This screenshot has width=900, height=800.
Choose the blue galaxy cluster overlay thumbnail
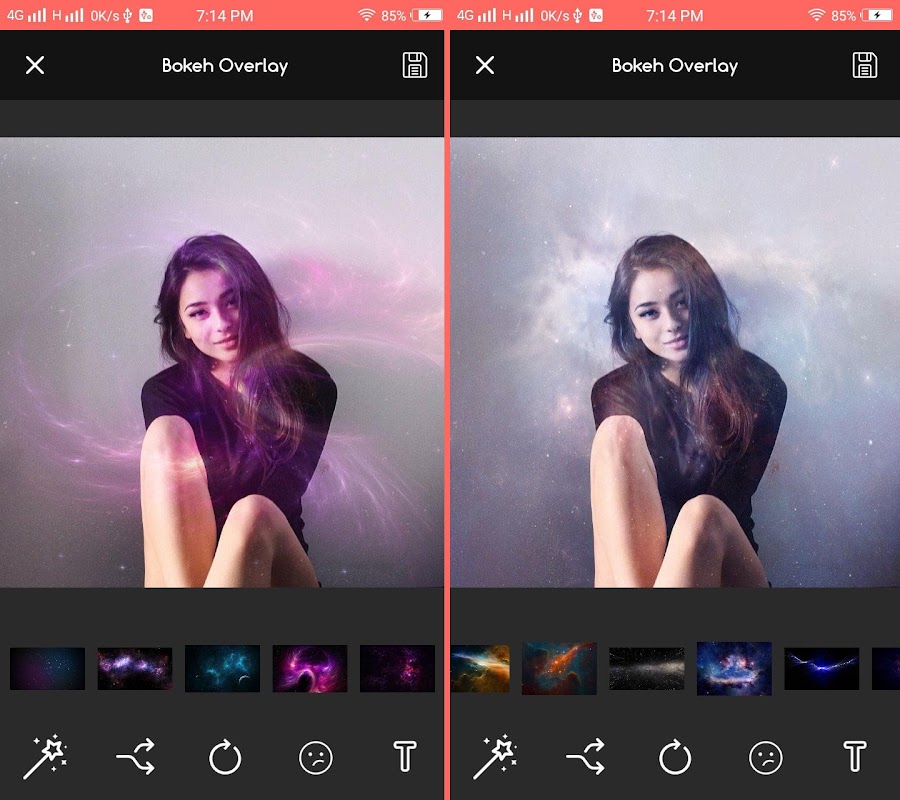click(734, 669)
